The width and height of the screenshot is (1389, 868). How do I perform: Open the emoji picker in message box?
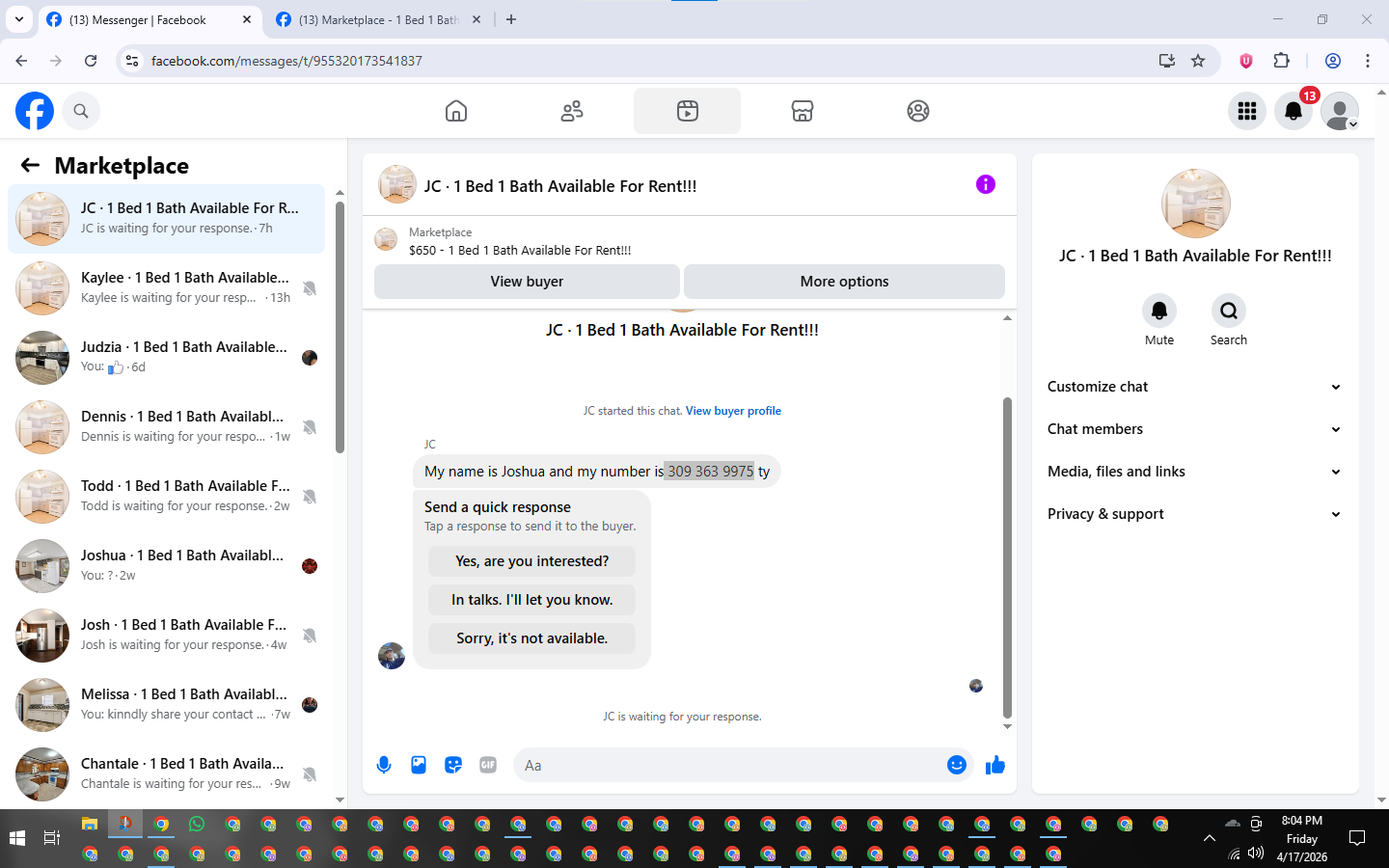pyautogui.click(x=956, y=765)
